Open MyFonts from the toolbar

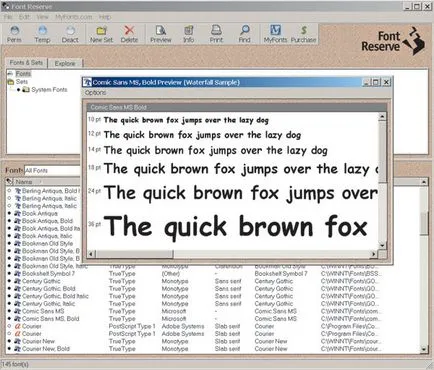coord(275,34)
